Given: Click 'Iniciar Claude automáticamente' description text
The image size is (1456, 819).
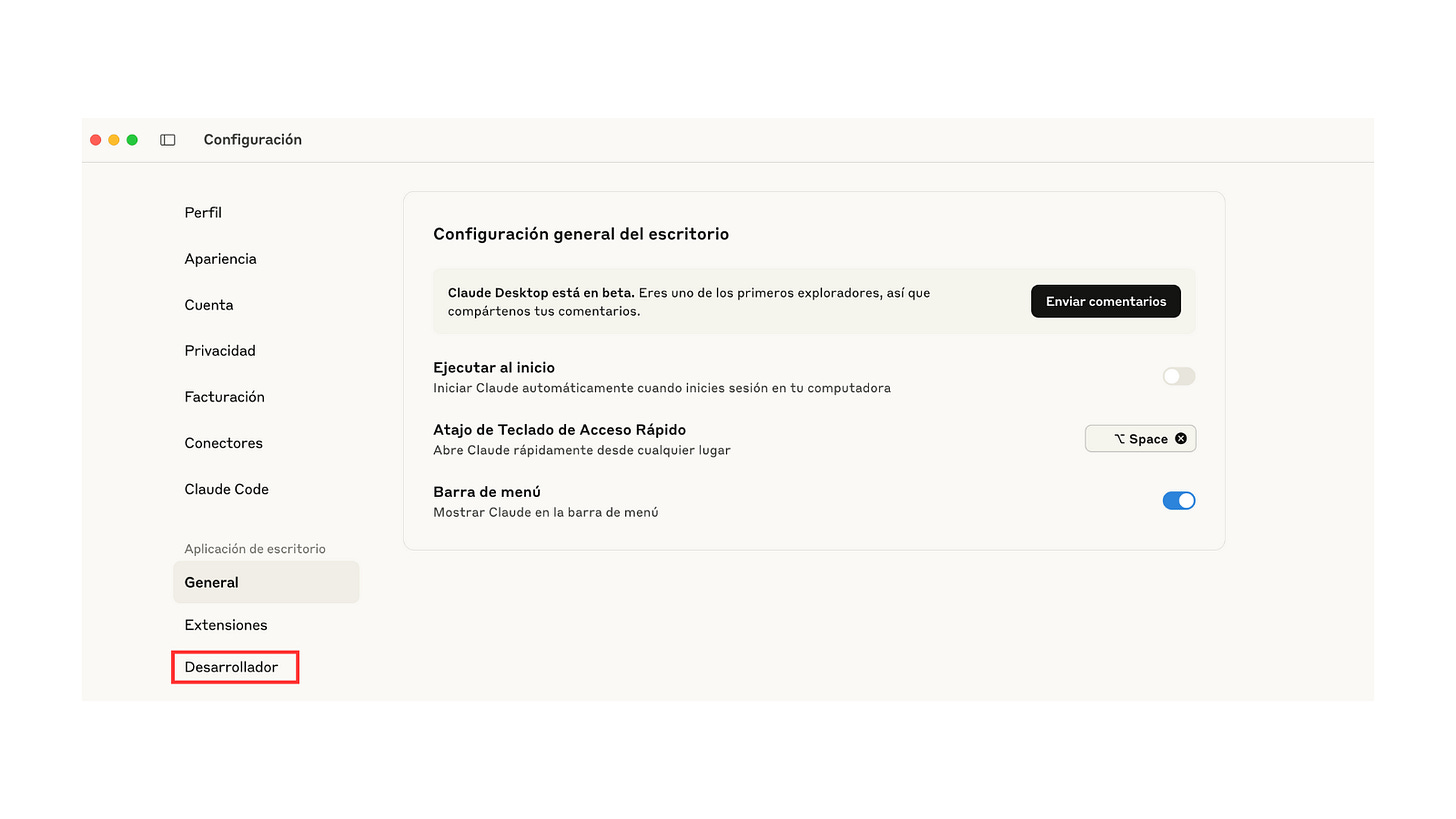Looking at the screenshot, I should click(662, 388).
